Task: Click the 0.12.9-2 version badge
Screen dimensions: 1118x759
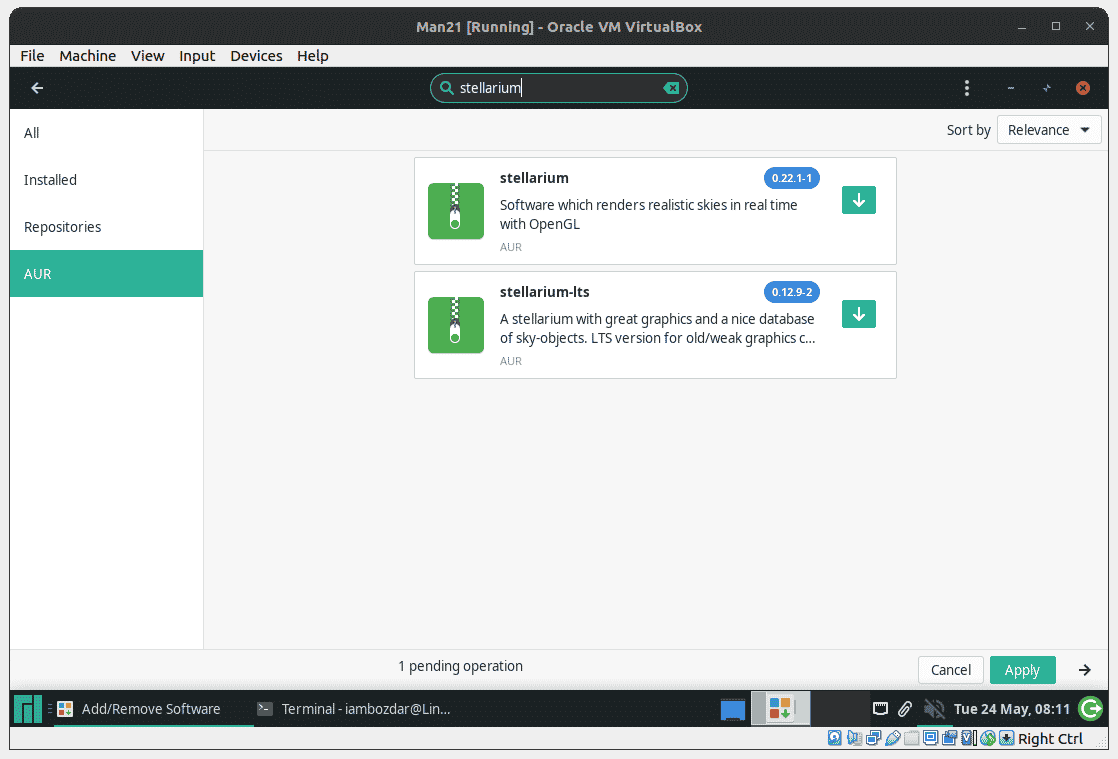Action: point(791,292)
